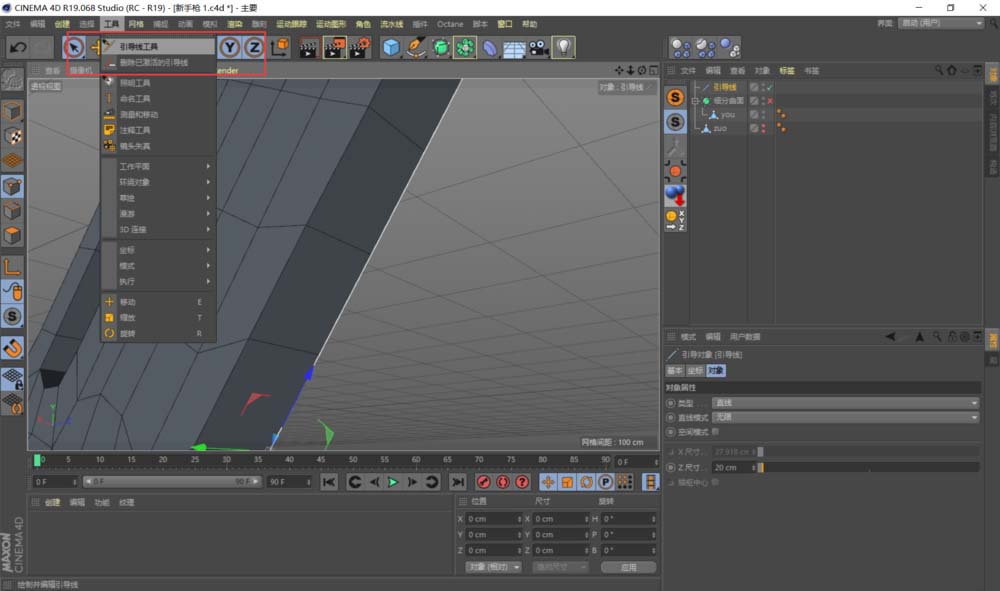Click the 立方体 primitive cube icon
Viewport: 1000px width, 591px height.
[x=391, y=47]
